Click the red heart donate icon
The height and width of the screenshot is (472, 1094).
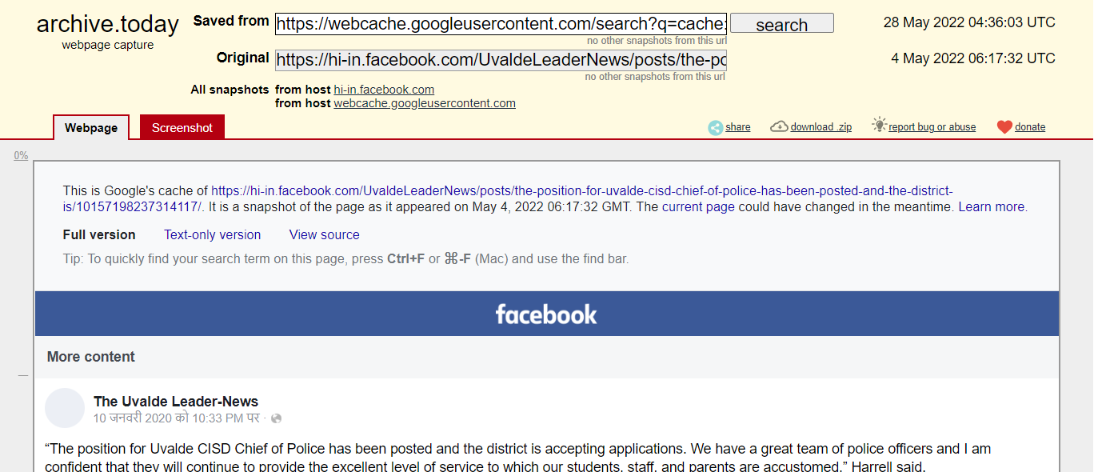[1004, 128]
